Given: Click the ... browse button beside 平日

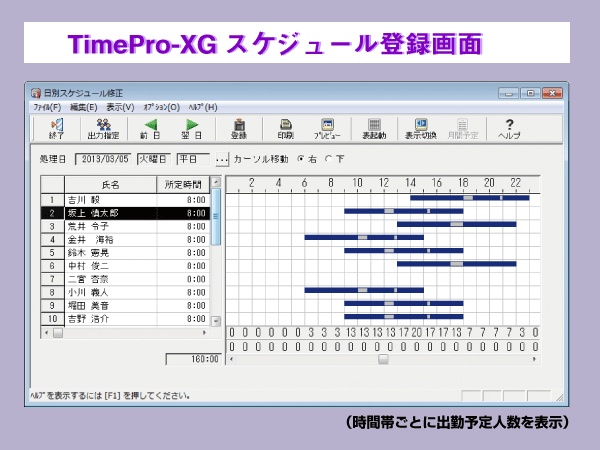Looking at the screenshot, I should 222,159.
